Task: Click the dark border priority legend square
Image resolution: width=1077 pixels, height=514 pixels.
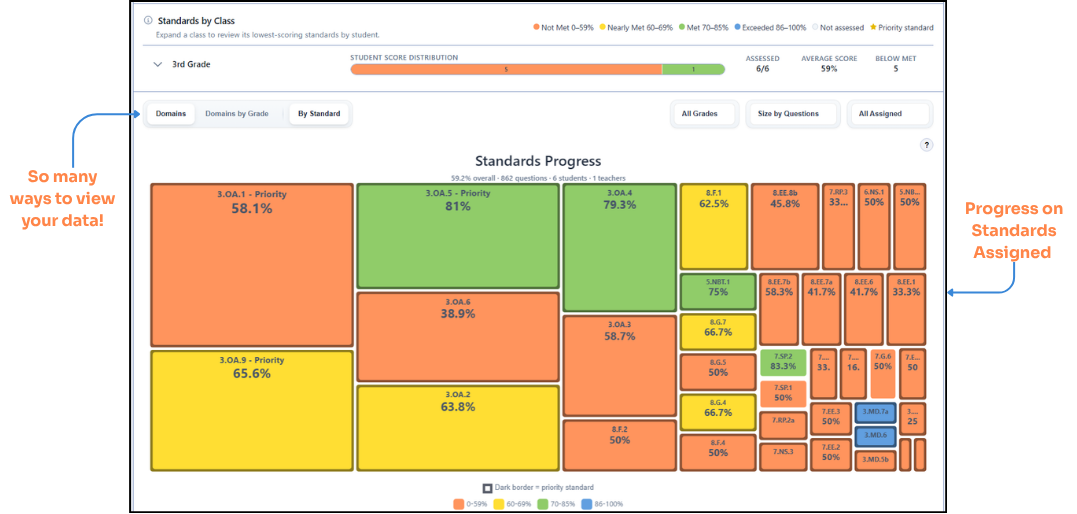Action: click(x=487, y=488)
